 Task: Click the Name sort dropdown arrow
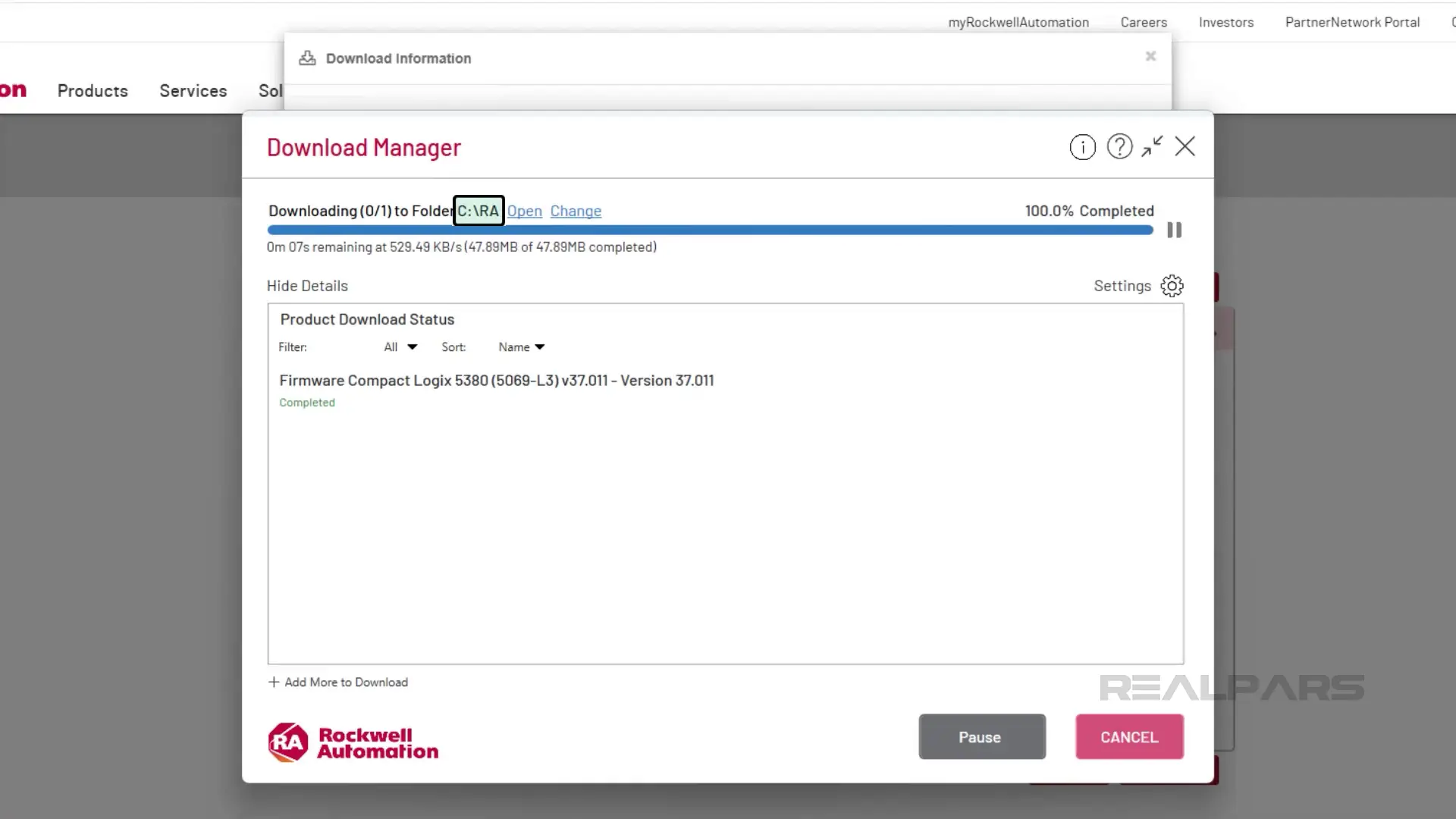pos(540,346)
